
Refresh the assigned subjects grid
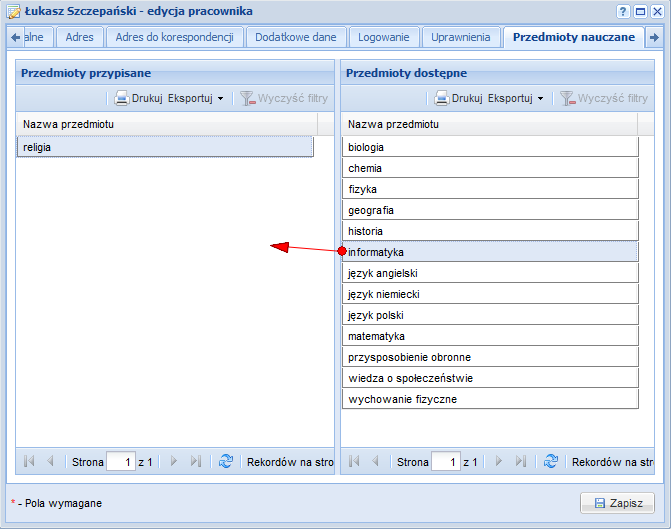click(226, 461)
